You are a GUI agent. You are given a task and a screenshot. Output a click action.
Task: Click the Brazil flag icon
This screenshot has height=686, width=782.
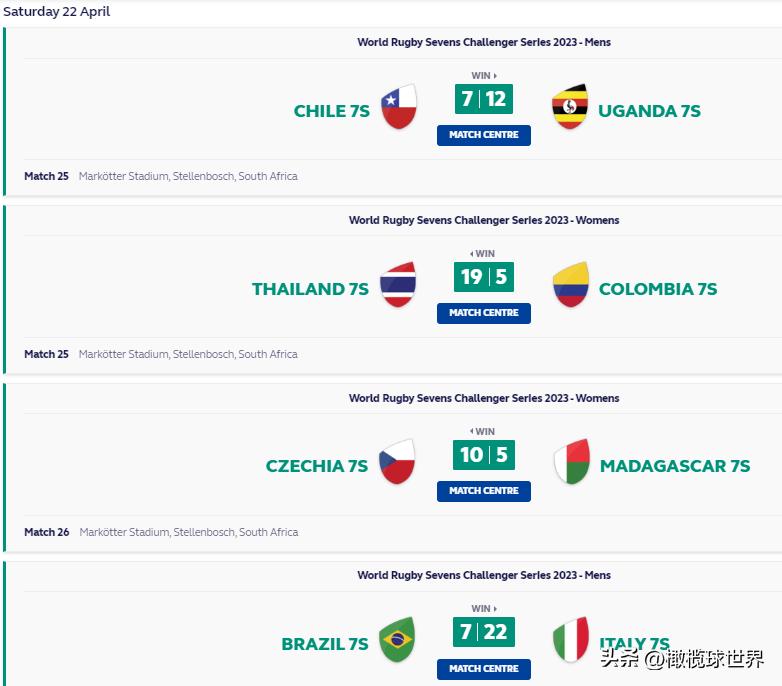[x=398, y=640]
